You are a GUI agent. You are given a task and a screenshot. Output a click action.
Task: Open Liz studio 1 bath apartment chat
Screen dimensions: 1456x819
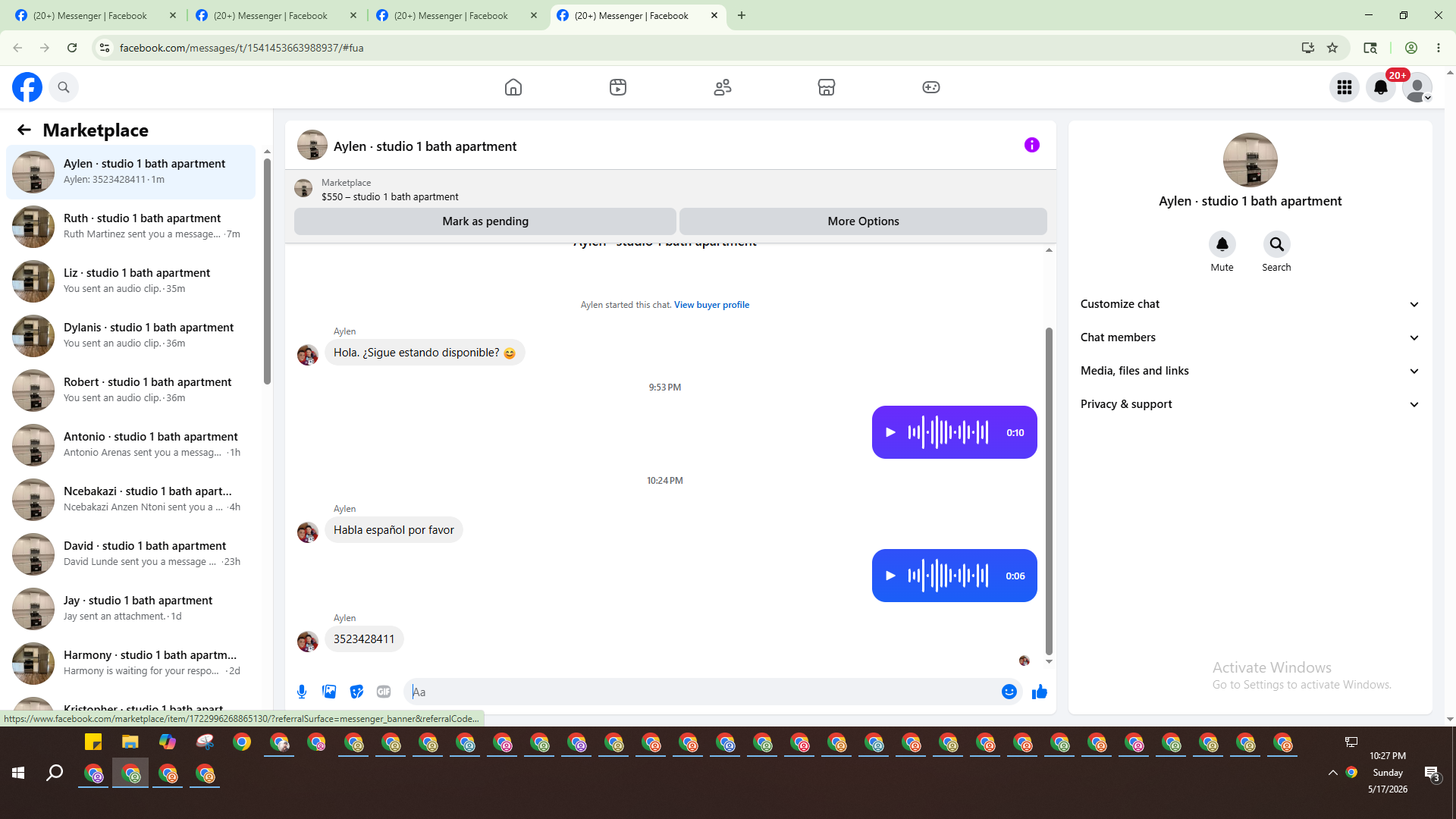pos(130,281)
